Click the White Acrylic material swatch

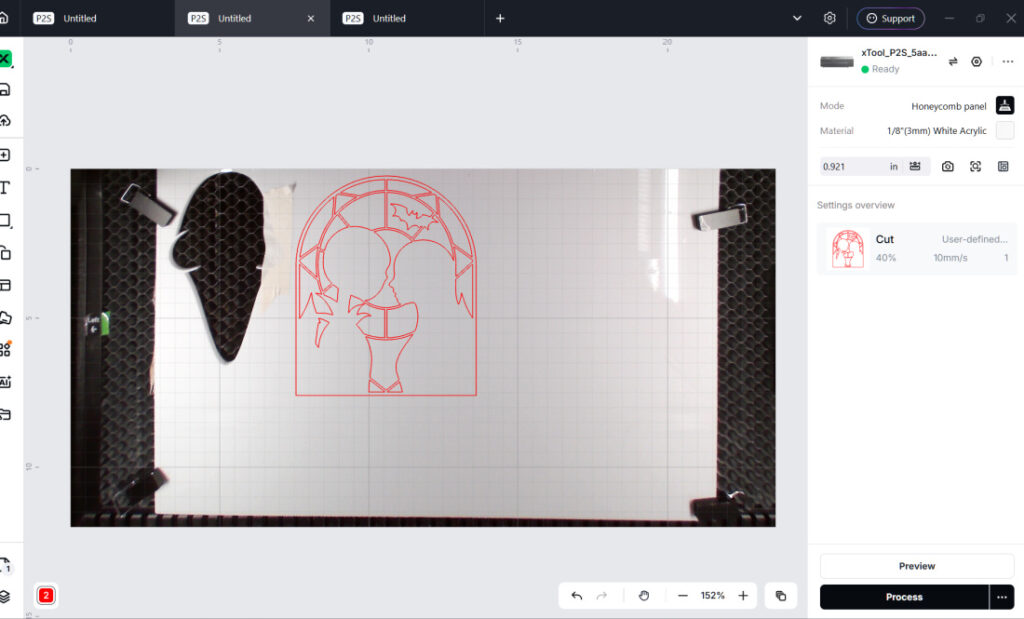click(1004, 131)
